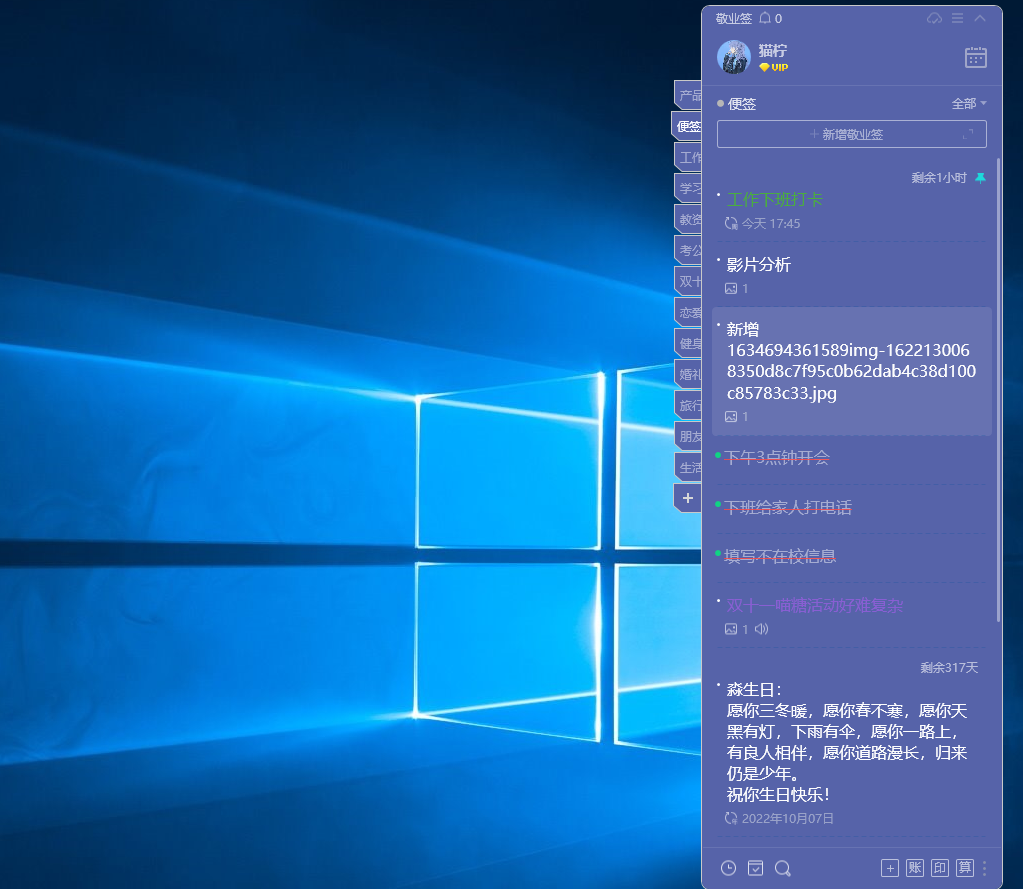The height and width of the screenshot is (889, 1023).
Task: Open the 印 stamp icon
Action: click(x=939, y=868)
